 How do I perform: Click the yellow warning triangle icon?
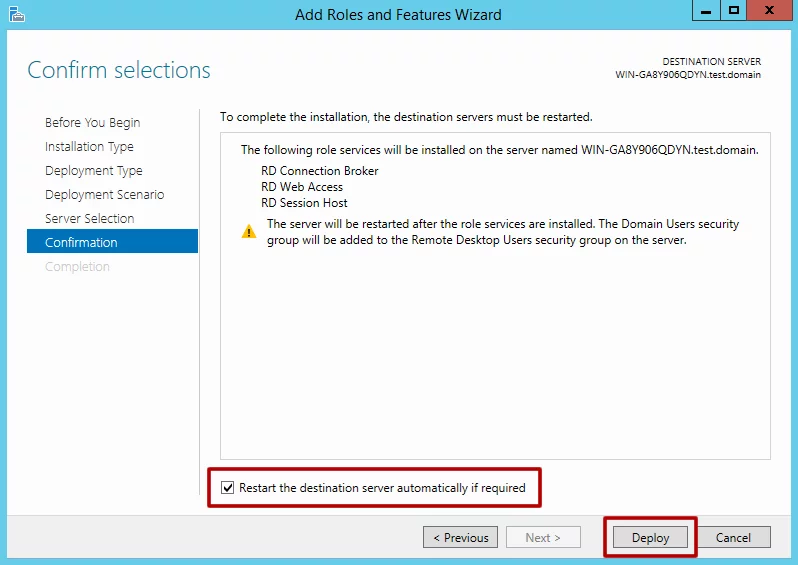(x=248, y=232)
